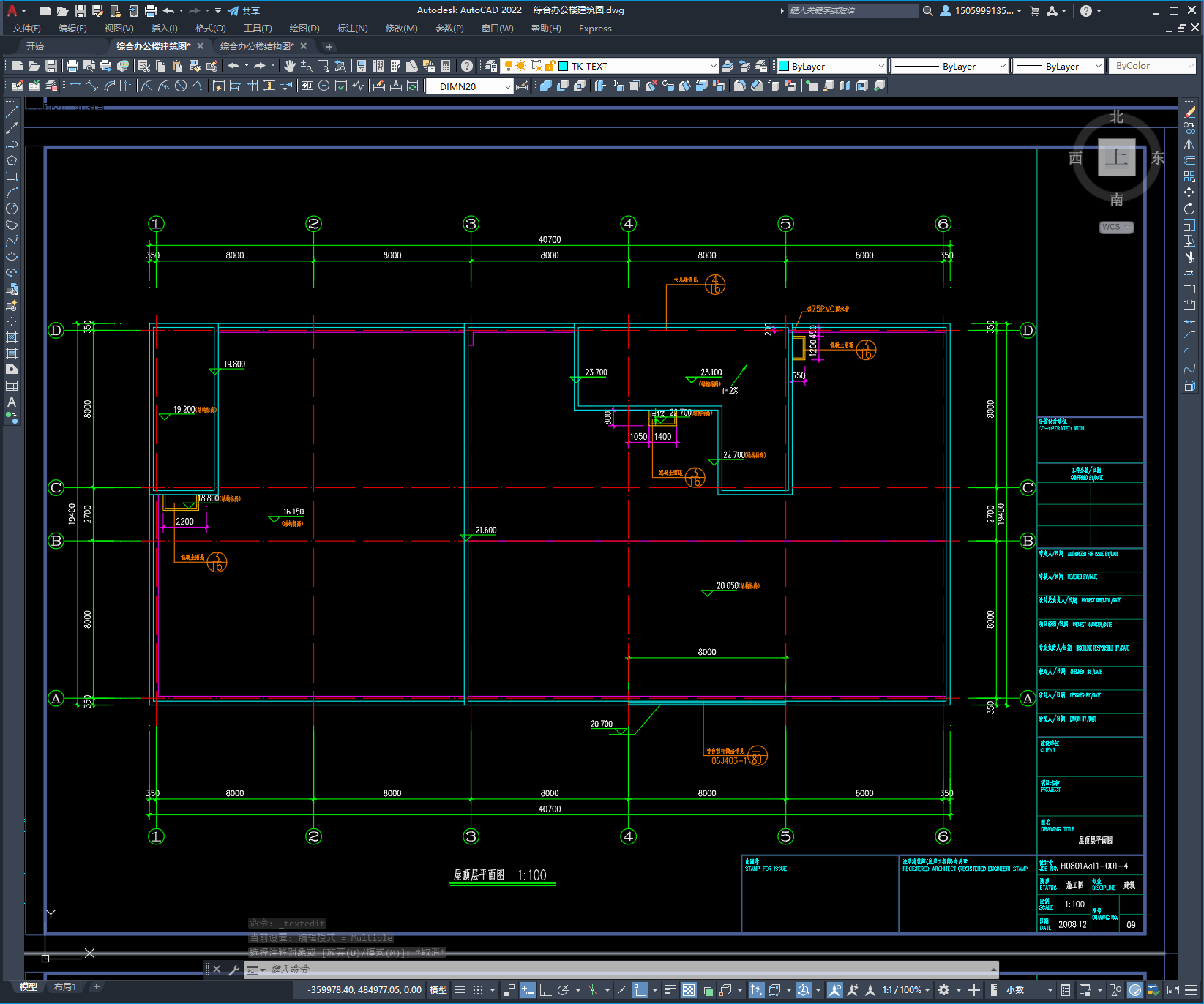Toggle lineweight display in status bar
The width and height of the screenshot is (1204, 1004).
click(x=670, y=990)
